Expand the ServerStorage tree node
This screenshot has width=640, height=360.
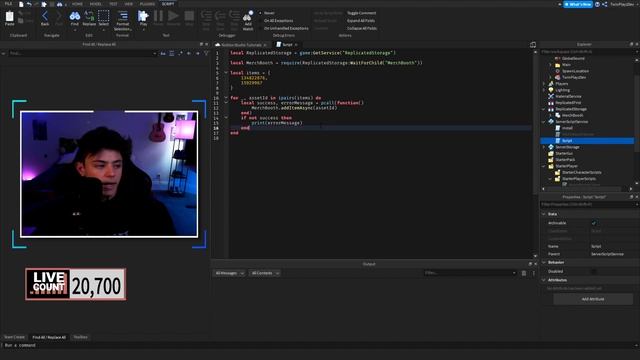544,147
